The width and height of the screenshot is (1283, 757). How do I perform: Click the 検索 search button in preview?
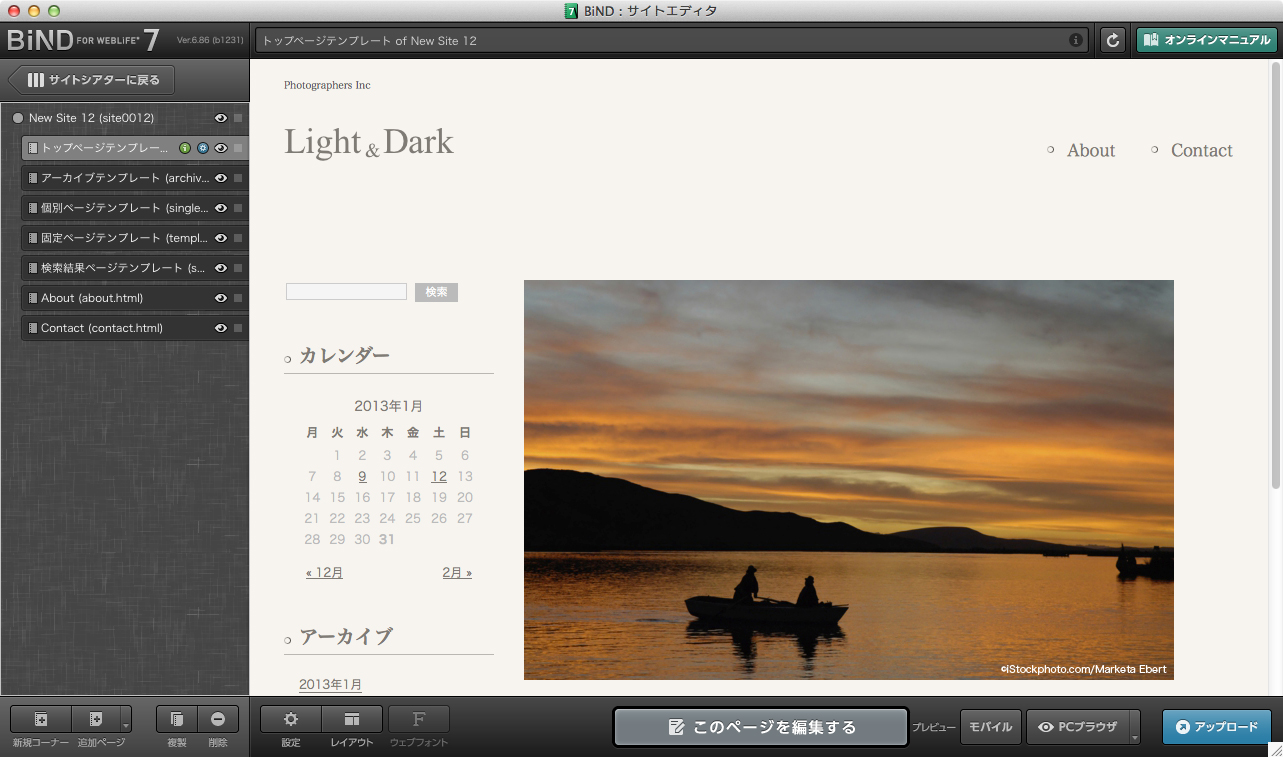tap(436, 292)
